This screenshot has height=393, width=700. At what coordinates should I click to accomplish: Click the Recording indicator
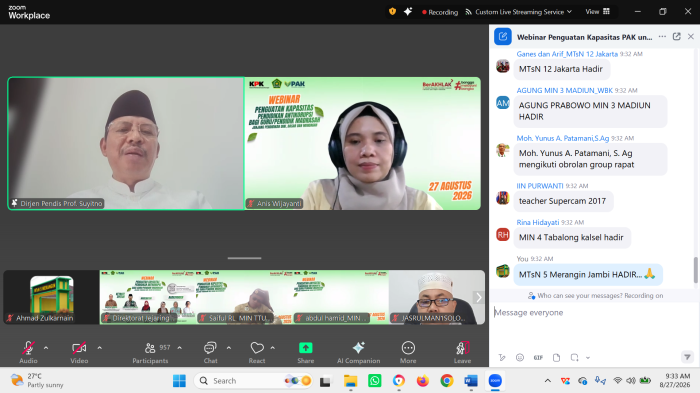(x=440, y=12)
